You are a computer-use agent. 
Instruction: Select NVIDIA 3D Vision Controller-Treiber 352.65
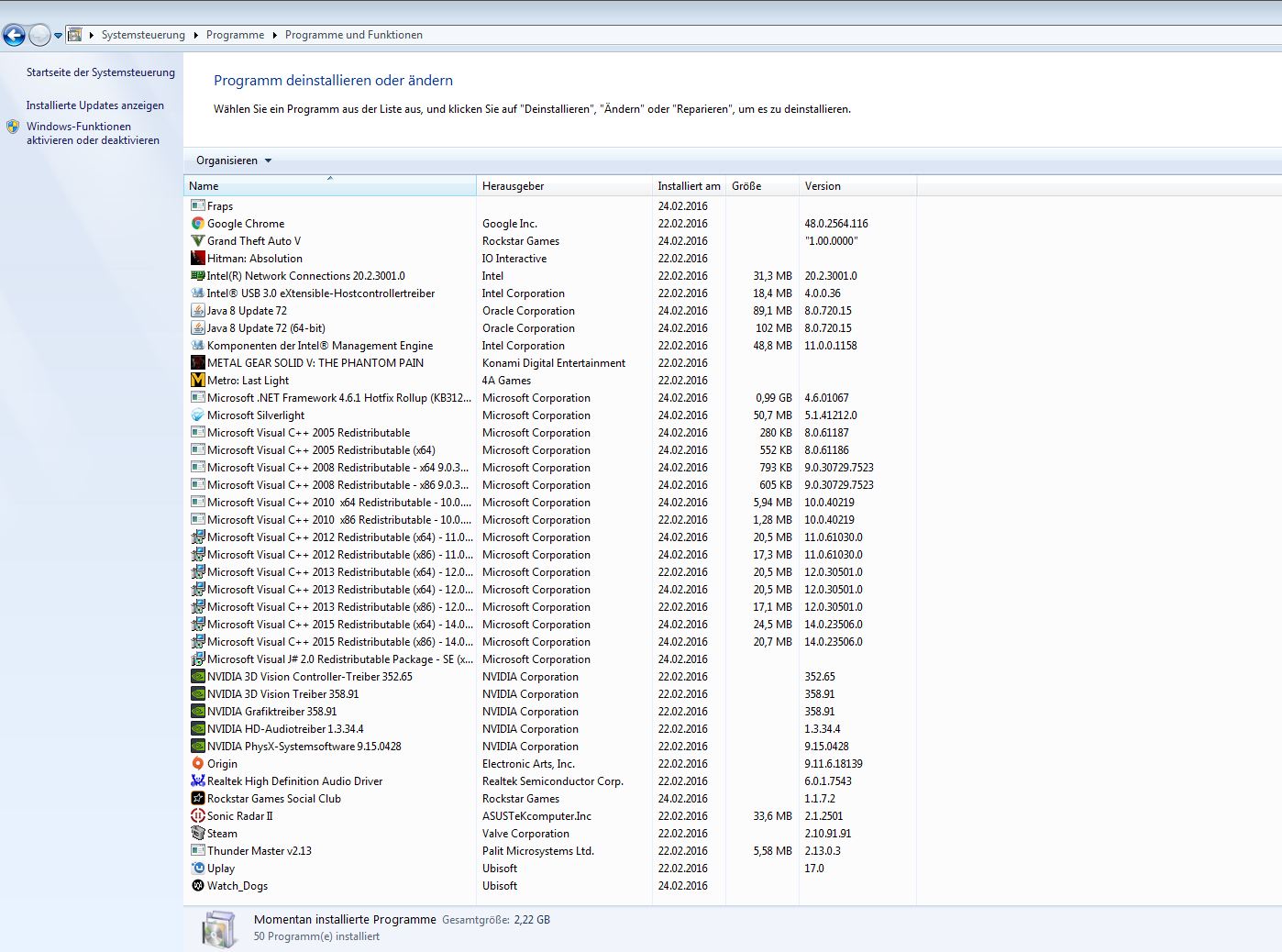click(550, 676)
